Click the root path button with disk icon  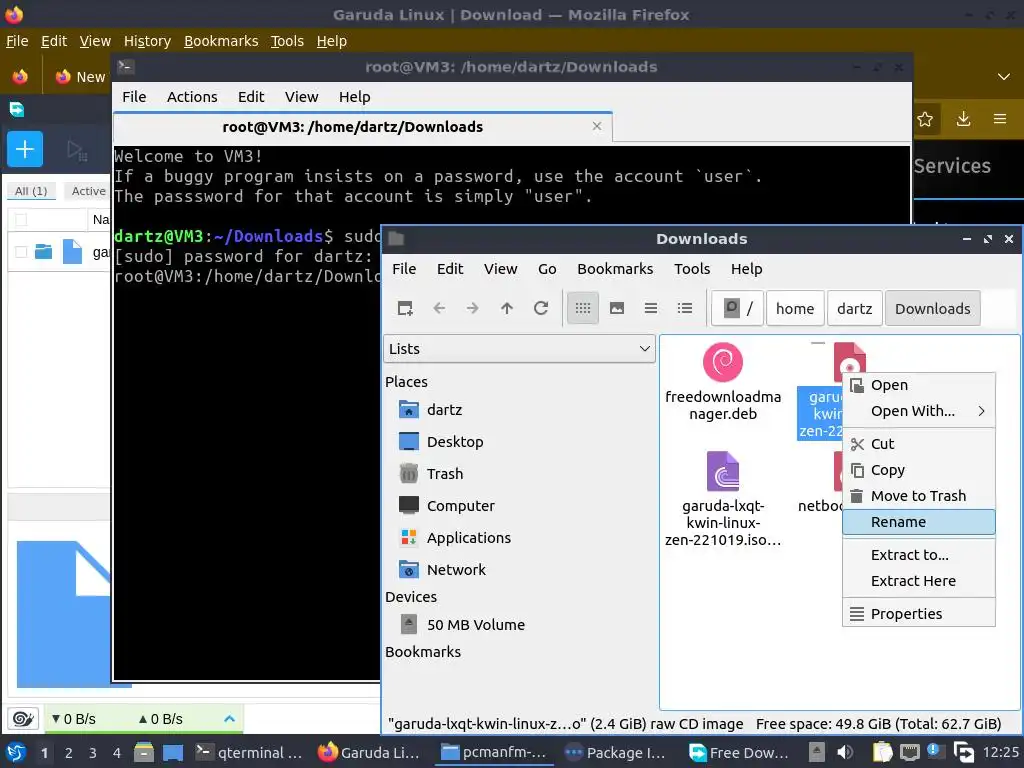point(737,308)
